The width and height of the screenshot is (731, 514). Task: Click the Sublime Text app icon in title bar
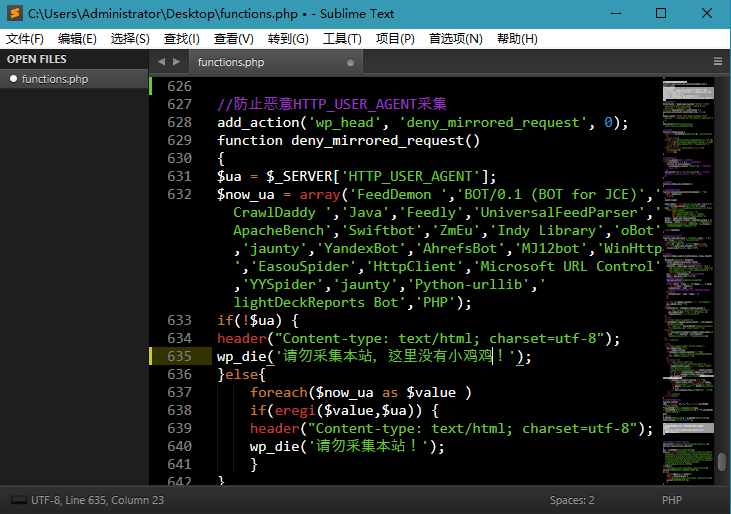pos(14,14)
